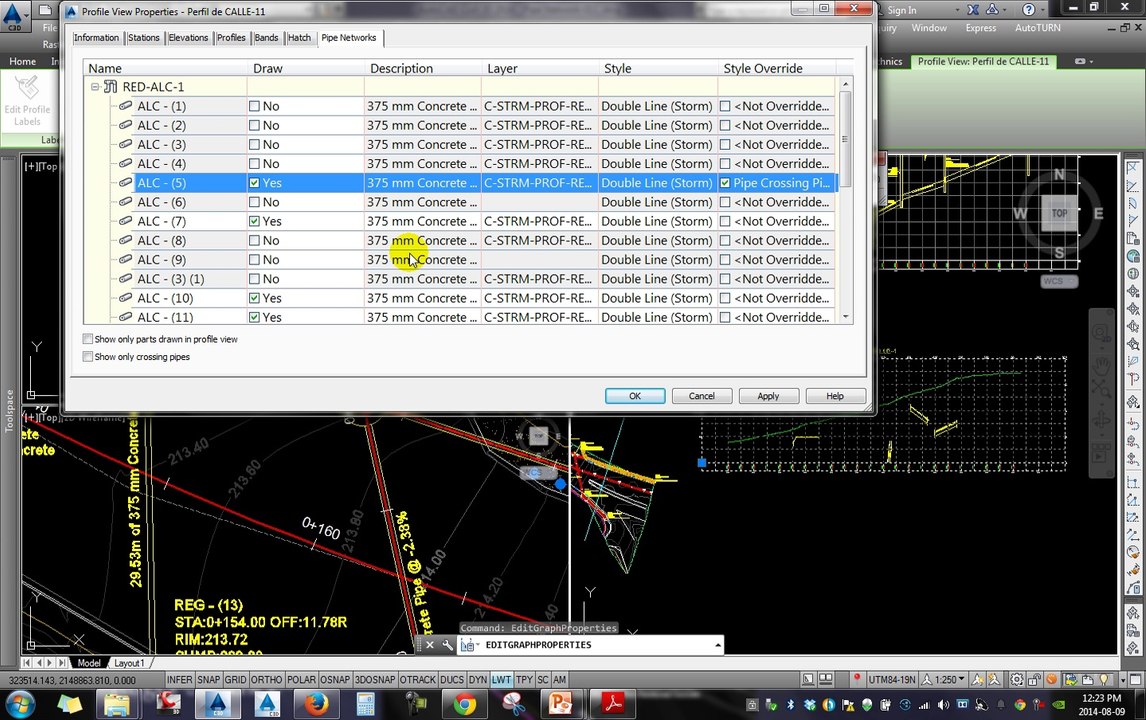Enable Draw checkbox for ALC - (4)
1146x720 pixels.
(x=254, y=164)
